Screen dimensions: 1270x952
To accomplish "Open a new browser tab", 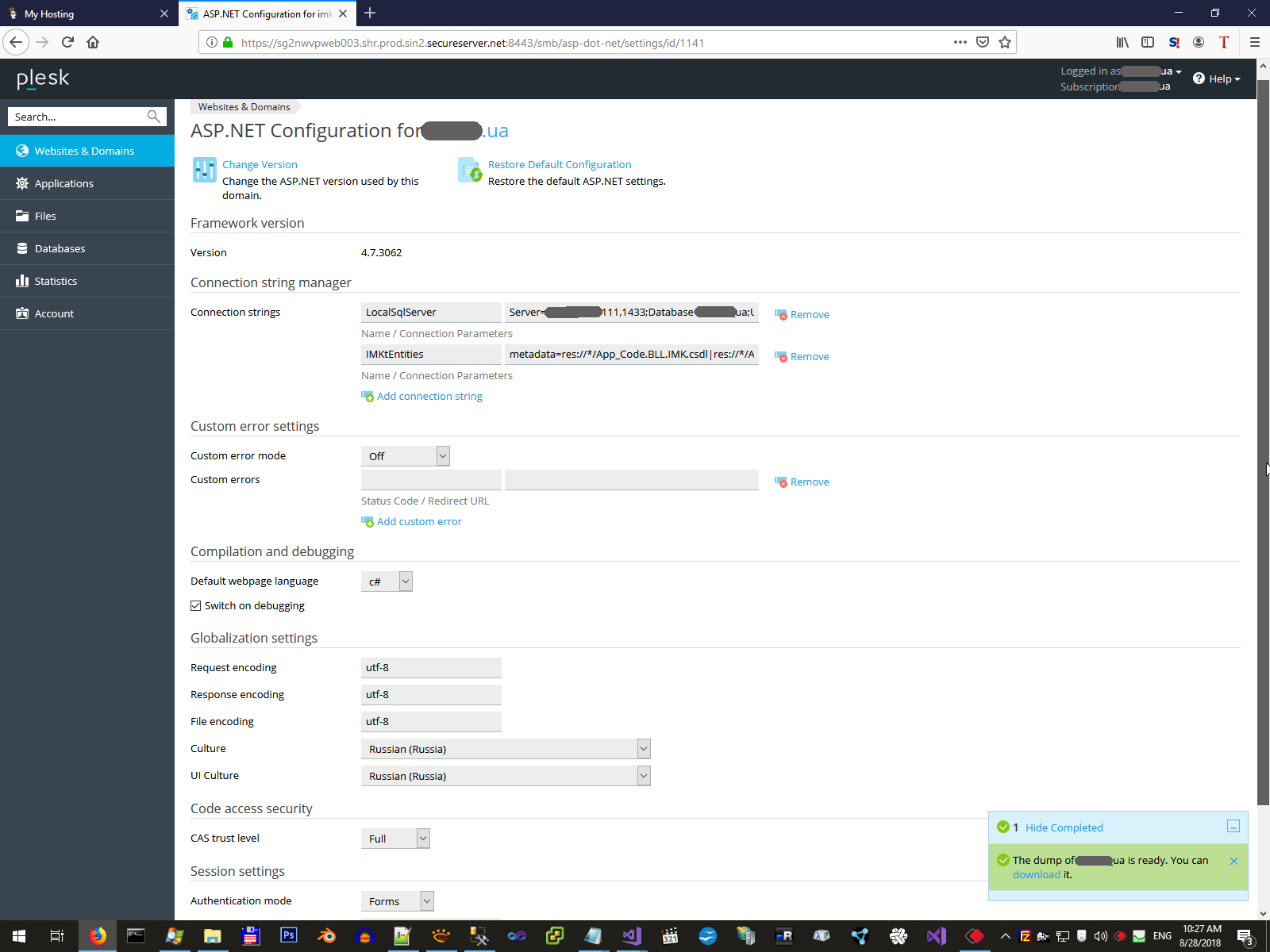I will [x=370, y=13].
